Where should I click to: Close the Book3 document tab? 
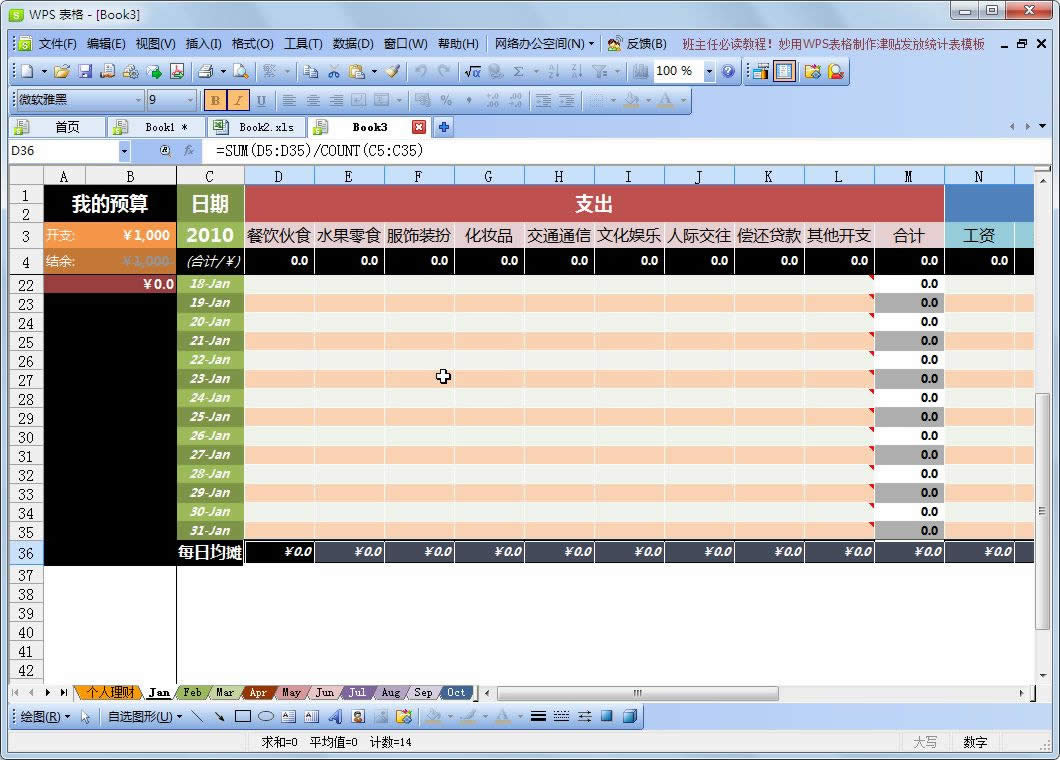[x=419, y=127]
